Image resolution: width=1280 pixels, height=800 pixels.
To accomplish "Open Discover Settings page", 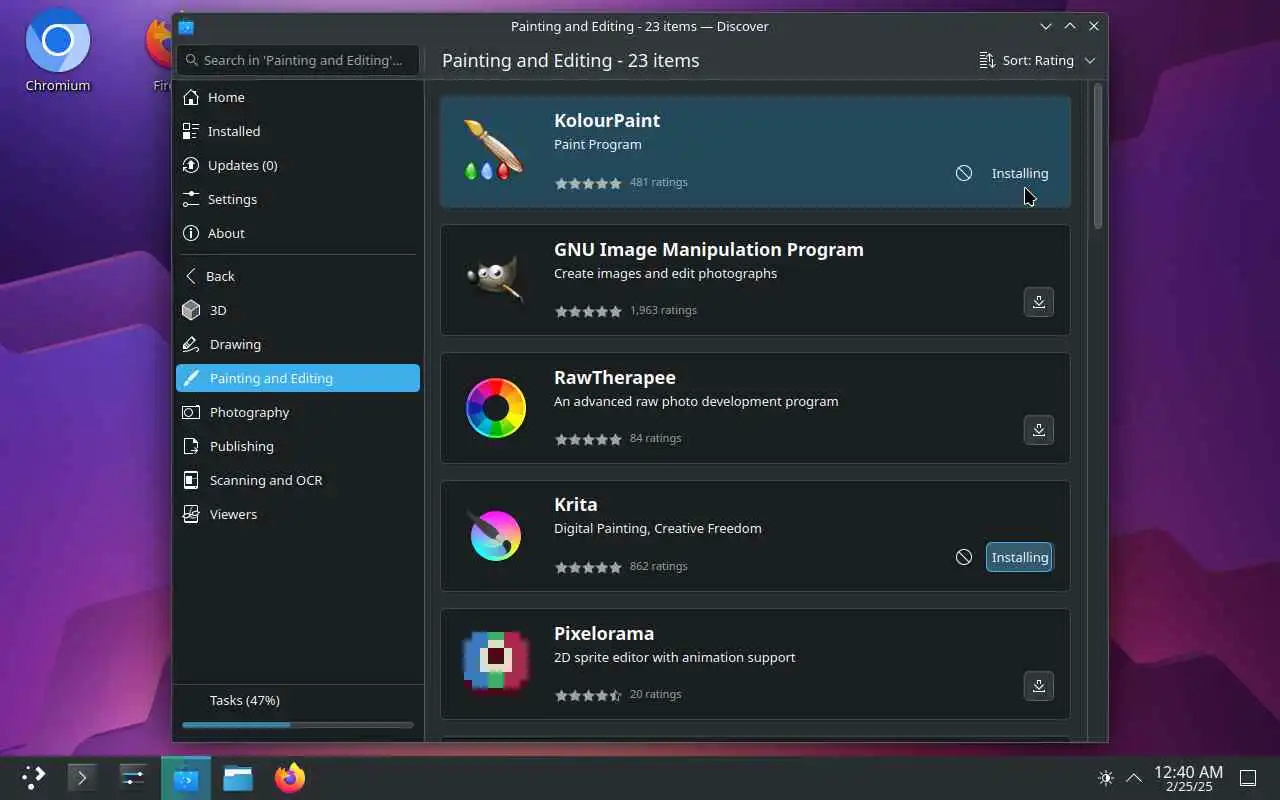I will click(x=298, y=199).
